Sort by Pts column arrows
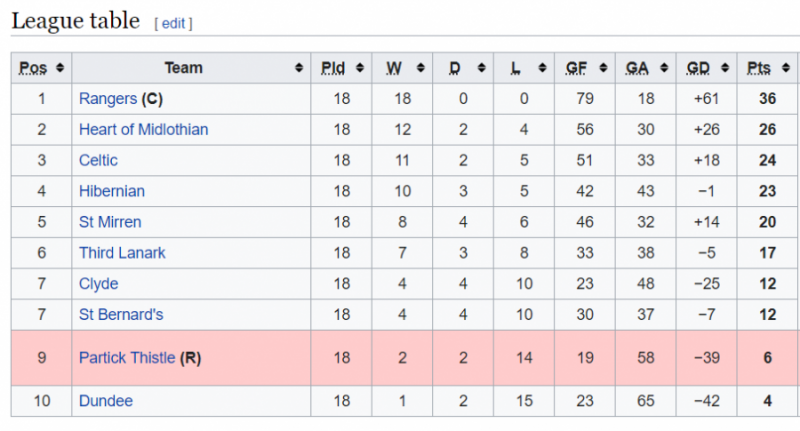This screenshot has height=431, width=800. (x=786, y=68)
